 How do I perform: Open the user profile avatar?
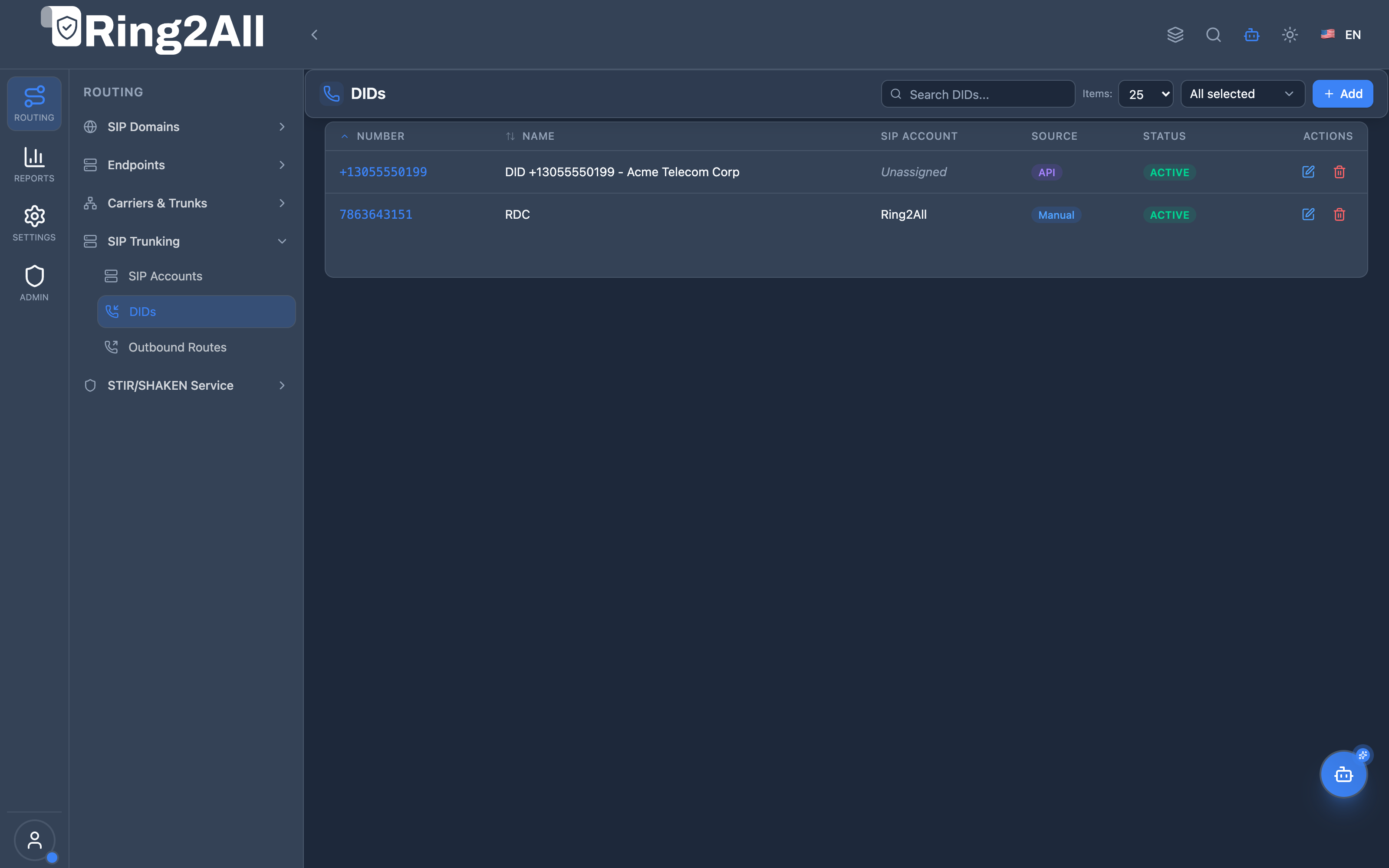tap(34, 841)
